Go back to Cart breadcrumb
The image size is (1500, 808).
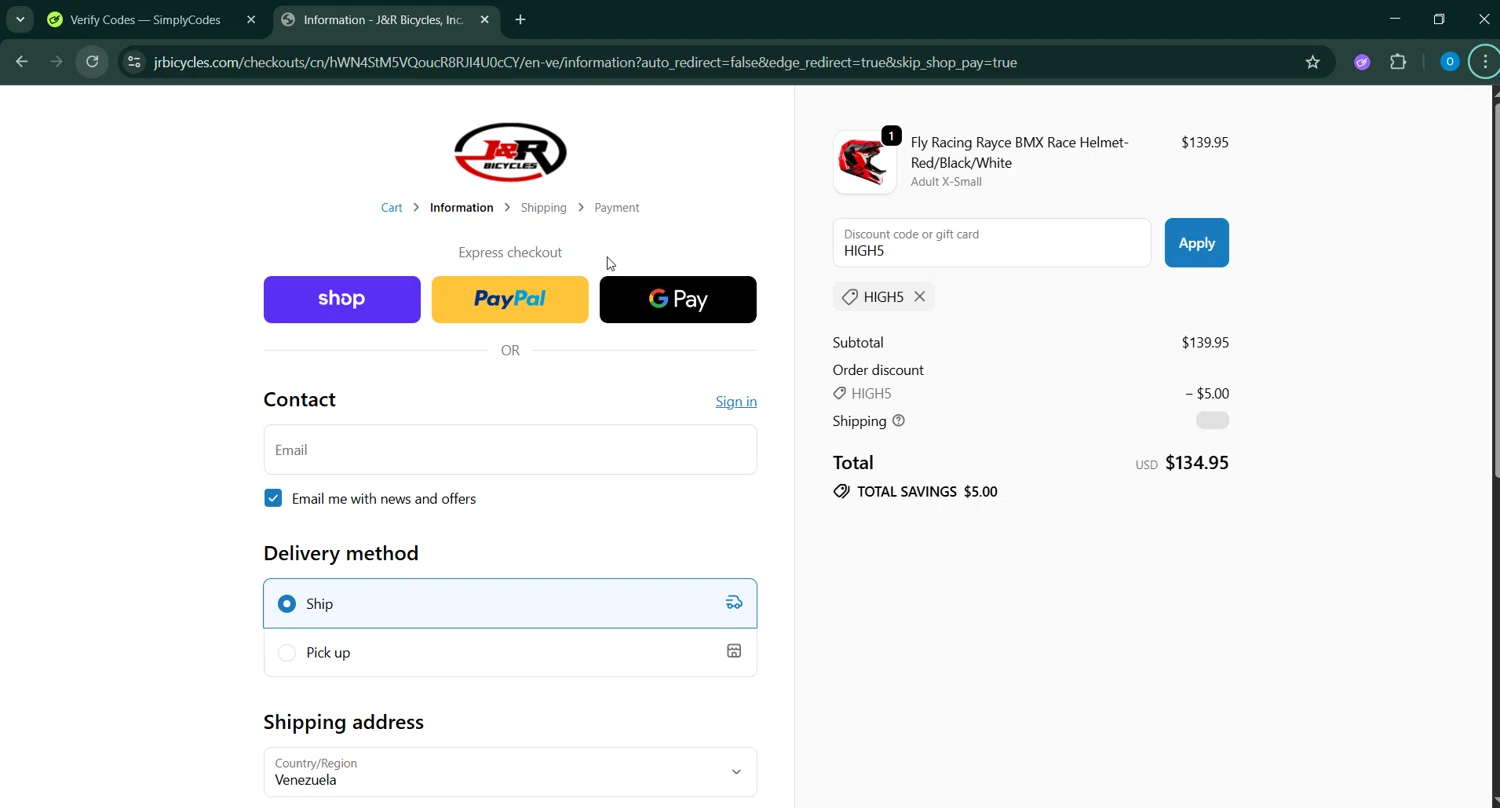tap(391, 208)
